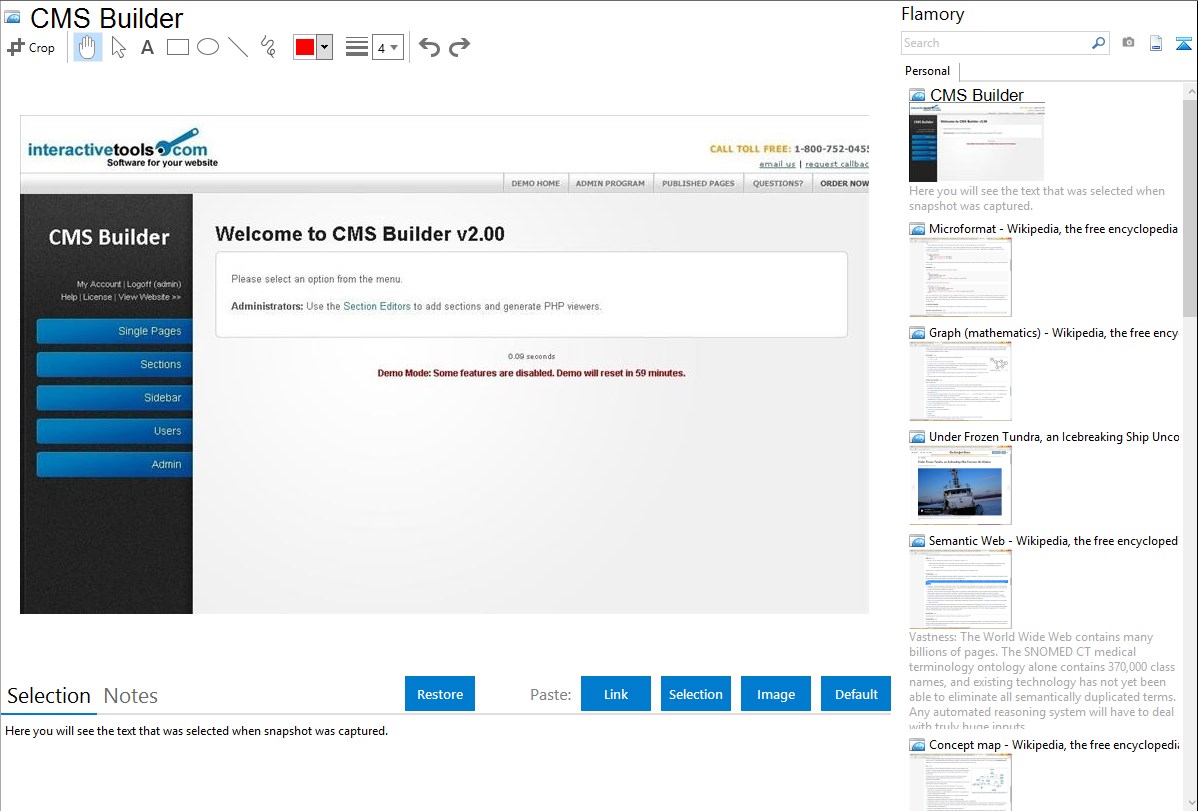Open the color picker dropdown arrow
The width and height of the screenshot is (1198, 811).
tap(325, 47)
